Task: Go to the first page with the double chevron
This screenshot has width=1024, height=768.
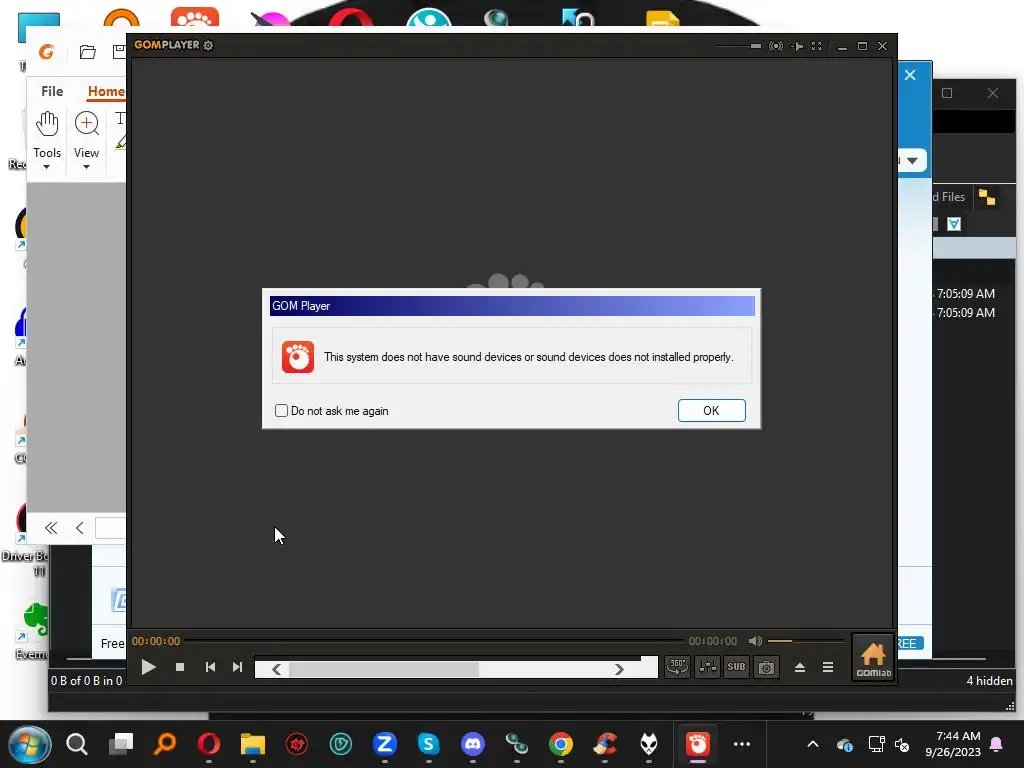Action: 51,528
